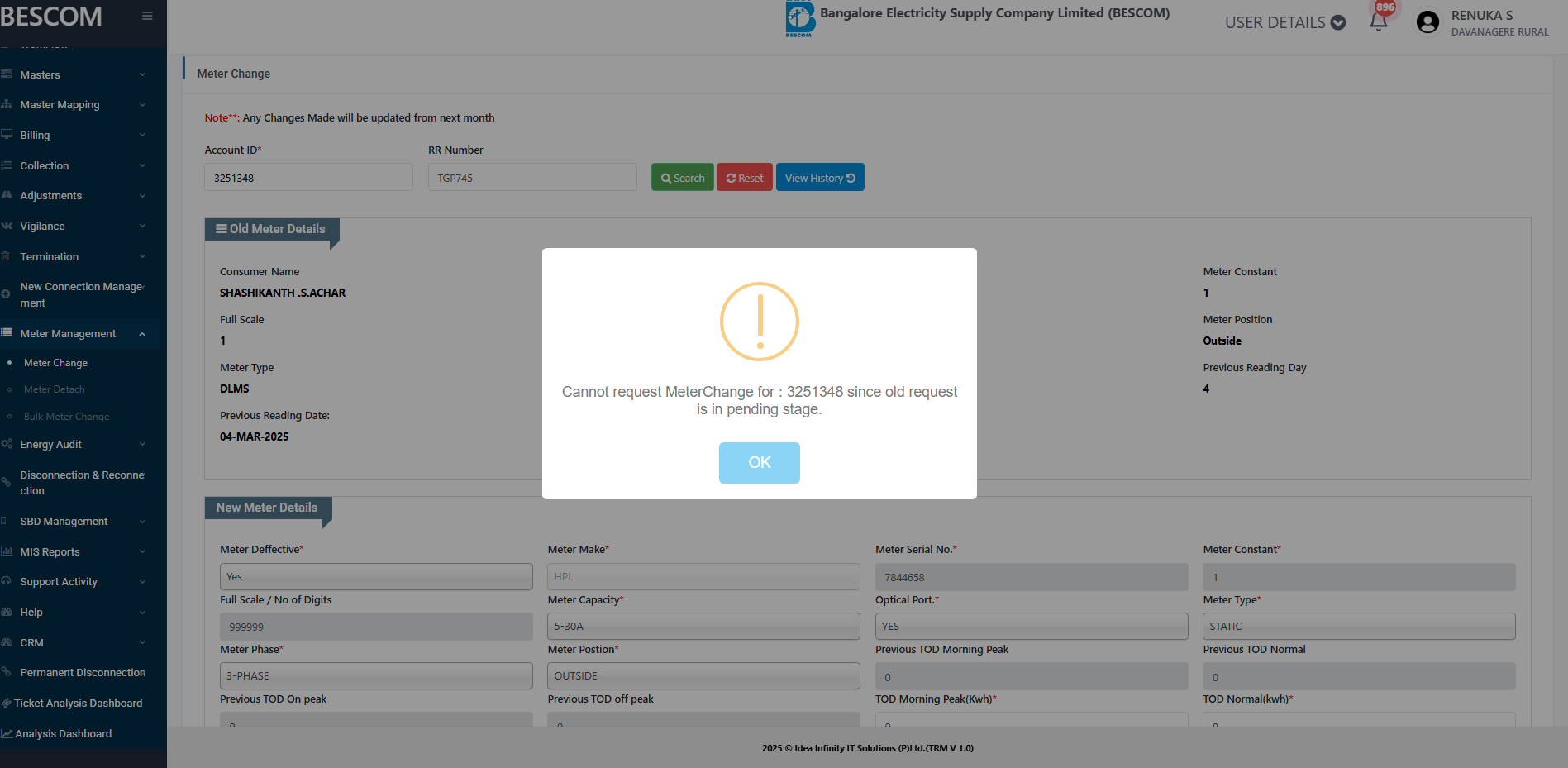
Task: Click the New Connection plus icon
Action: tap(6, 294)
